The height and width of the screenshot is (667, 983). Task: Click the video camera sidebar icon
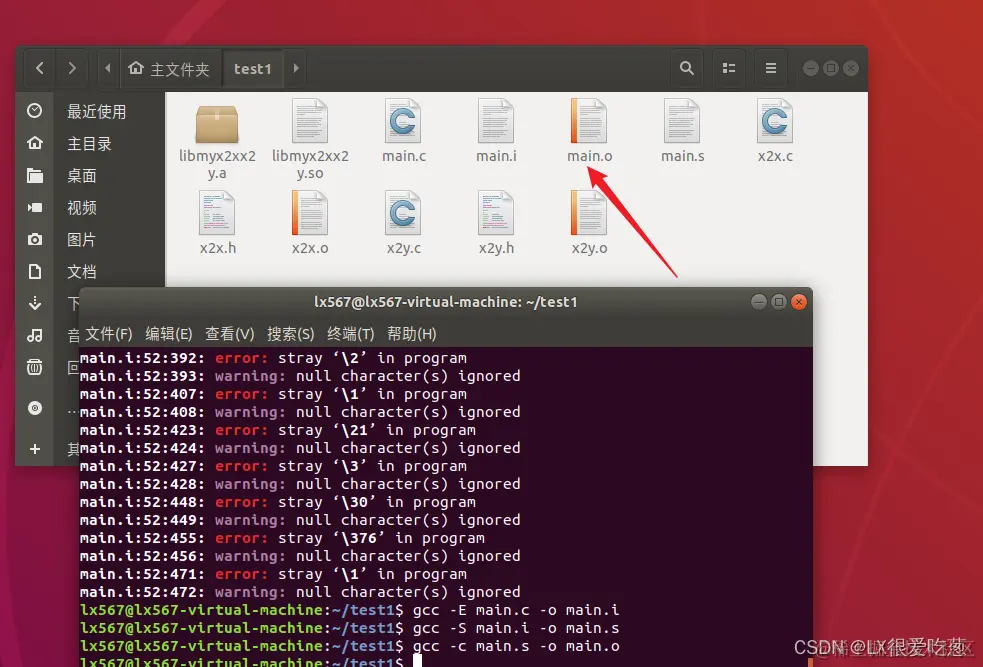tap(34, 207)
